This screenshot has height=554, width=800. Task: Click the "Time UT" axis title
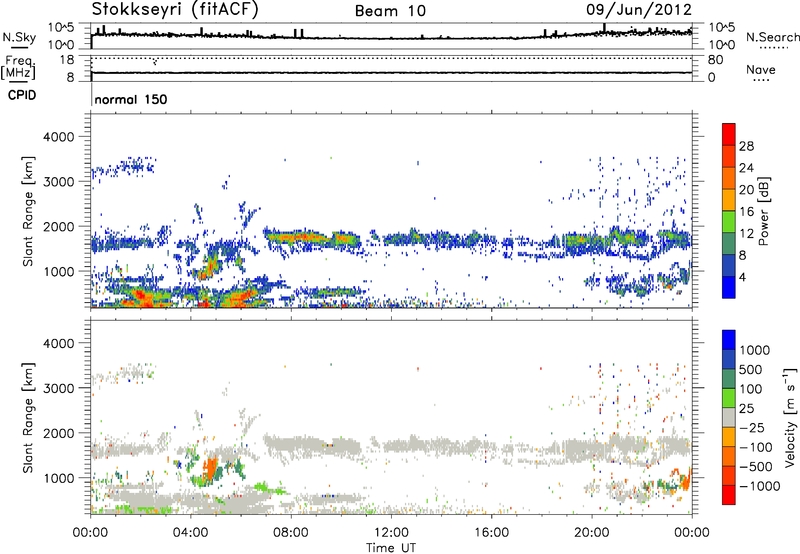(391, 548)
